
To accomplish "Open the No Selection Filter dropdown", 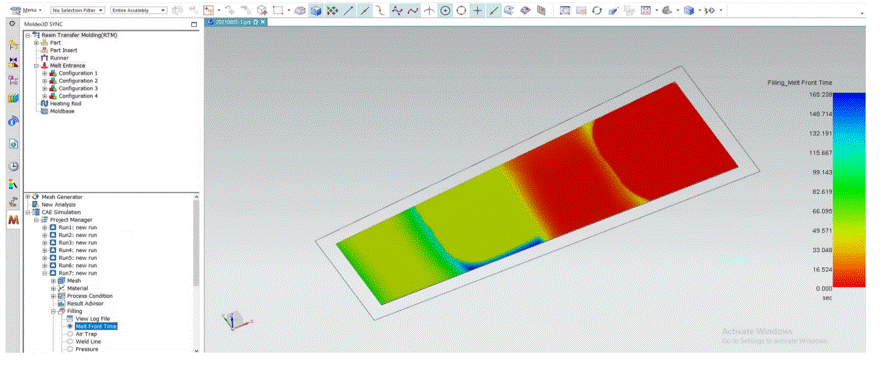I will click(77, 10).
